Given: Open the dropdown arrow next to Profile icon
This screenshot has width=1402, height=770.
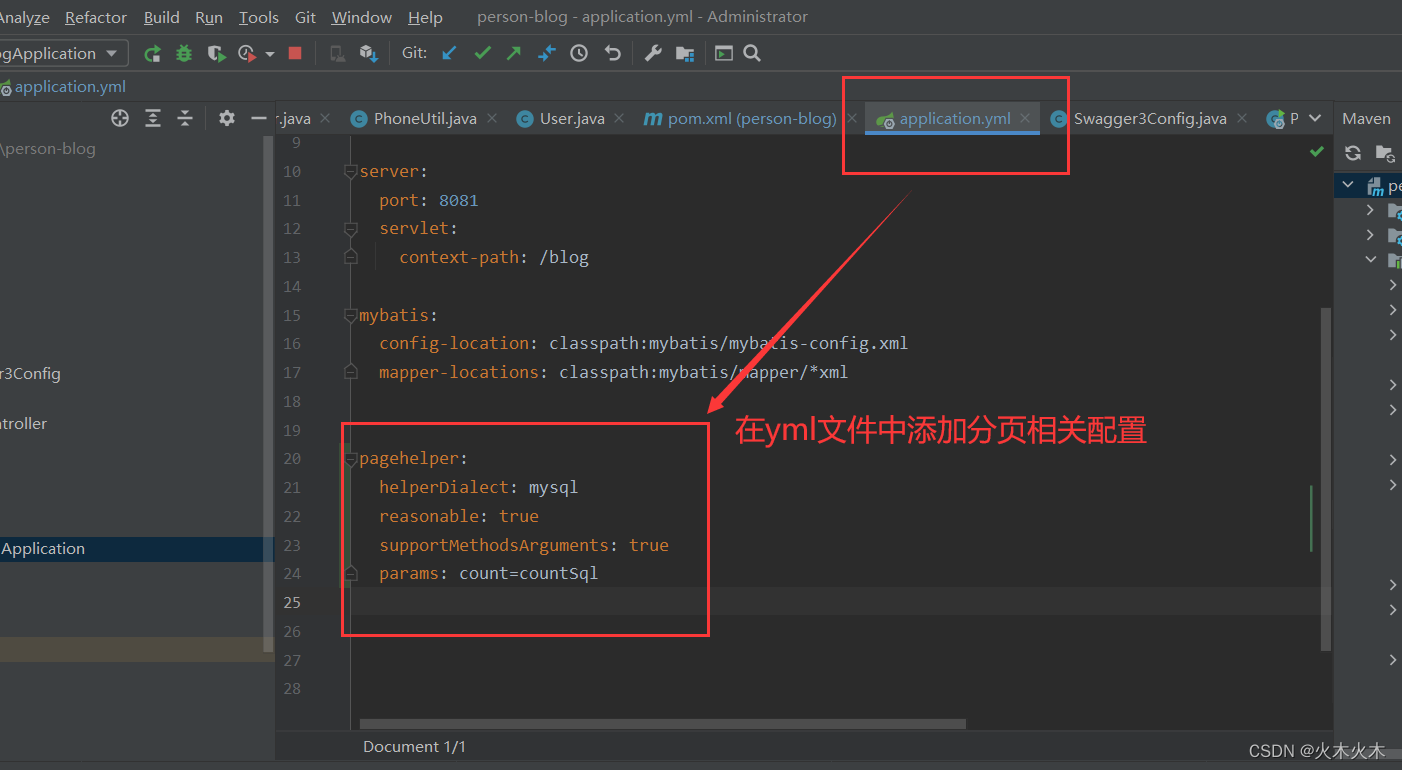Looking at the screenshot, I should (x=270, y=54).
